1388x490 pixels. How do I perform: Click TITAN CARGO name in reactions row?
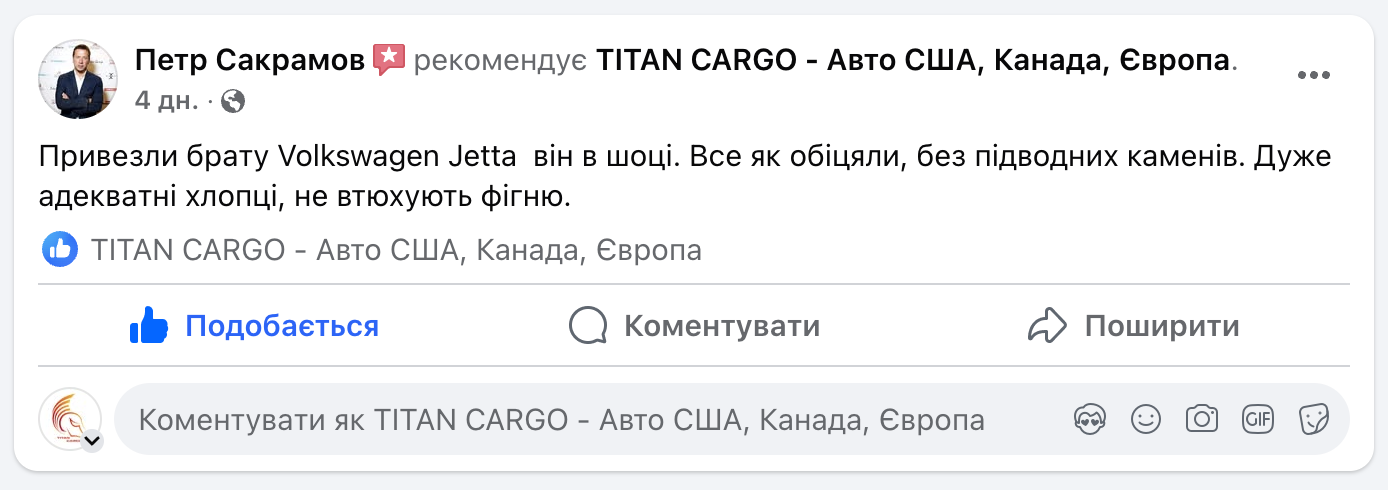(396, 250)
